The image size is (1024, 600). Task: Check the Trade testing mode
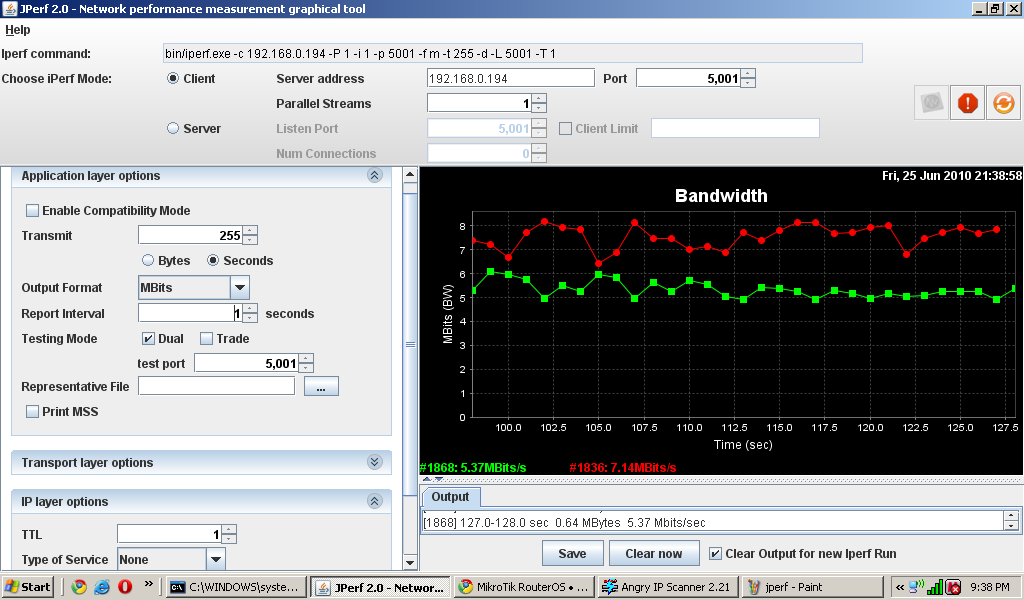[x=206, y=338]
